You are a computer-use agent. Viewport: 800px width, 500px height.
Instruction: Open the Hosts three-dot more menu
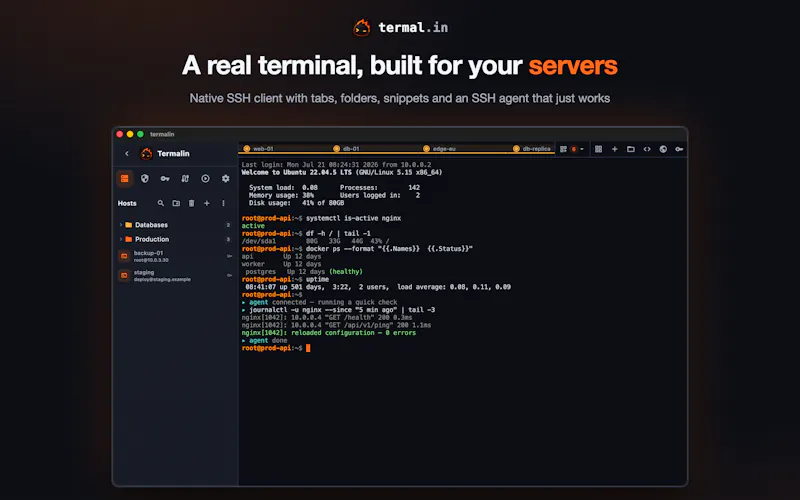(x=223, y=203)
